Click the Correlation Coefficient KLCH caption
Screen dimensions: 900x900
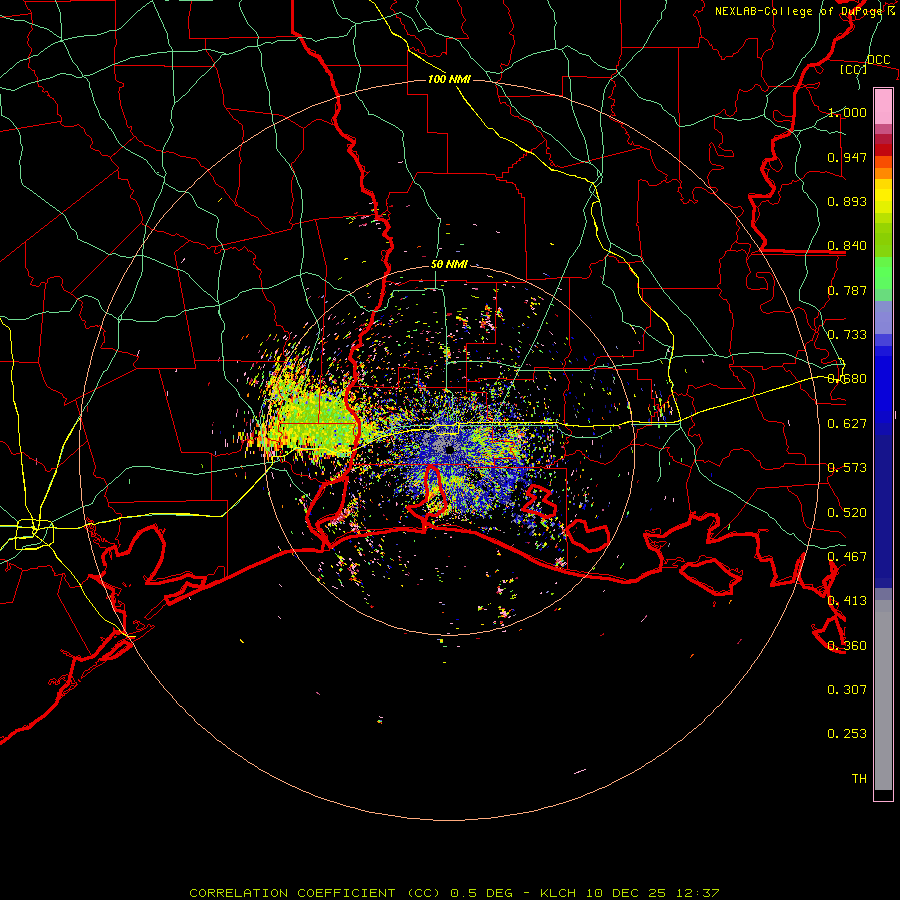coord(454,893)
